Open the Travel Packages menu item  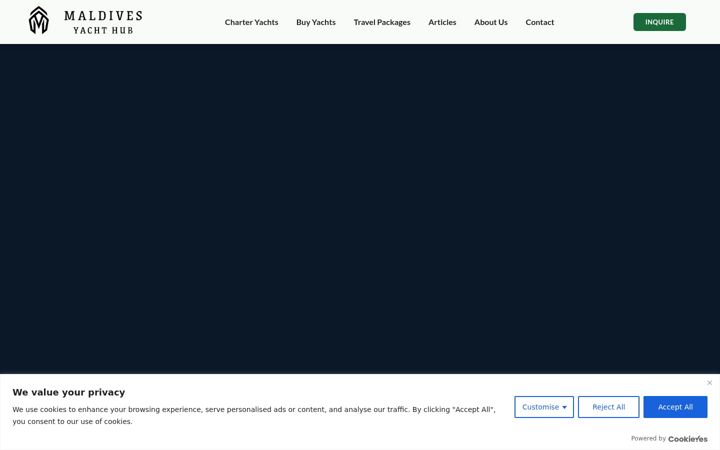pyautogui.click(x=382, y=22)
